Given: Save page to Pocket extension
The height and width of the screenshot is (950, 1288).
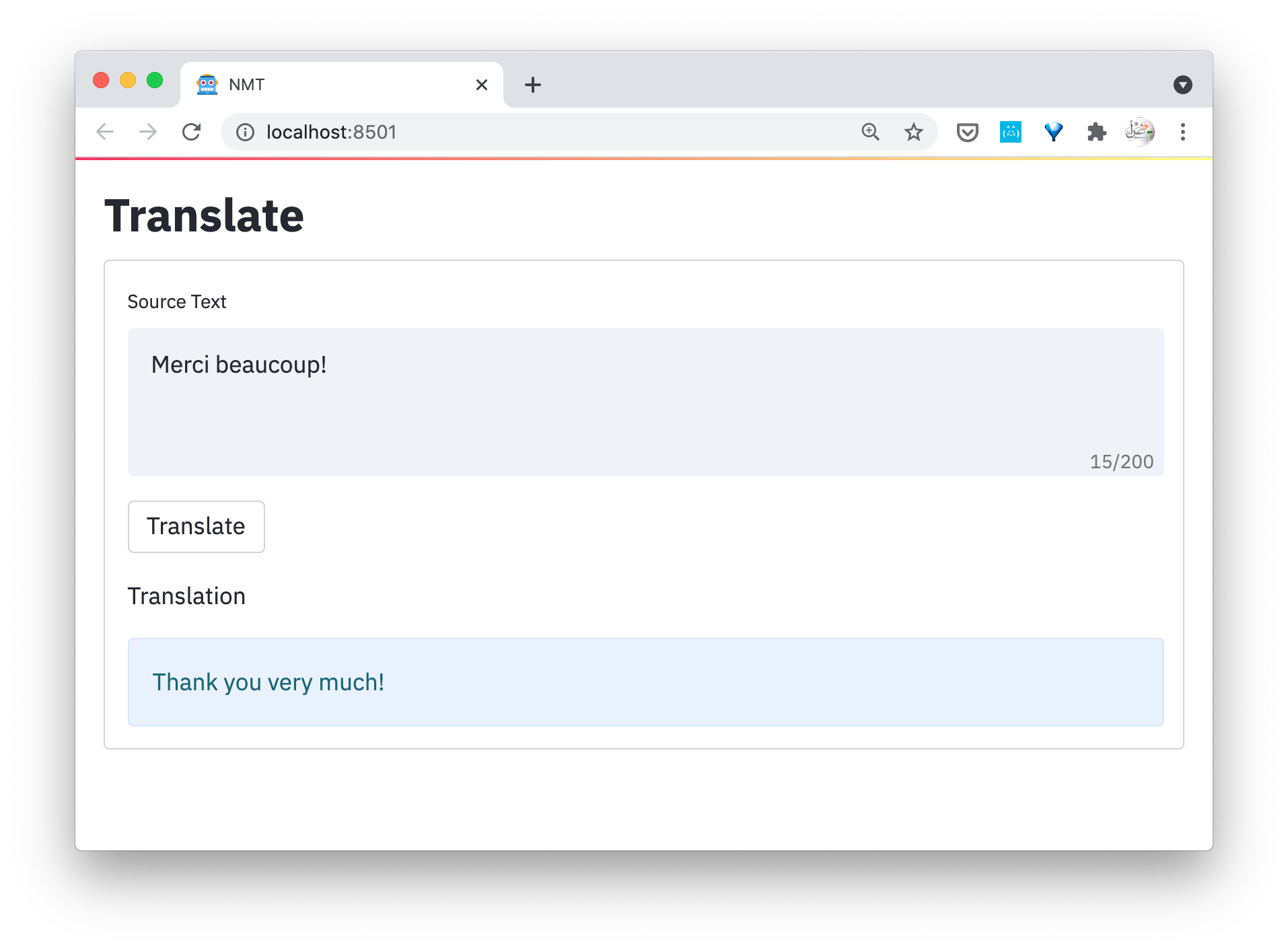Looking at the screenshot, I should 968,132.
